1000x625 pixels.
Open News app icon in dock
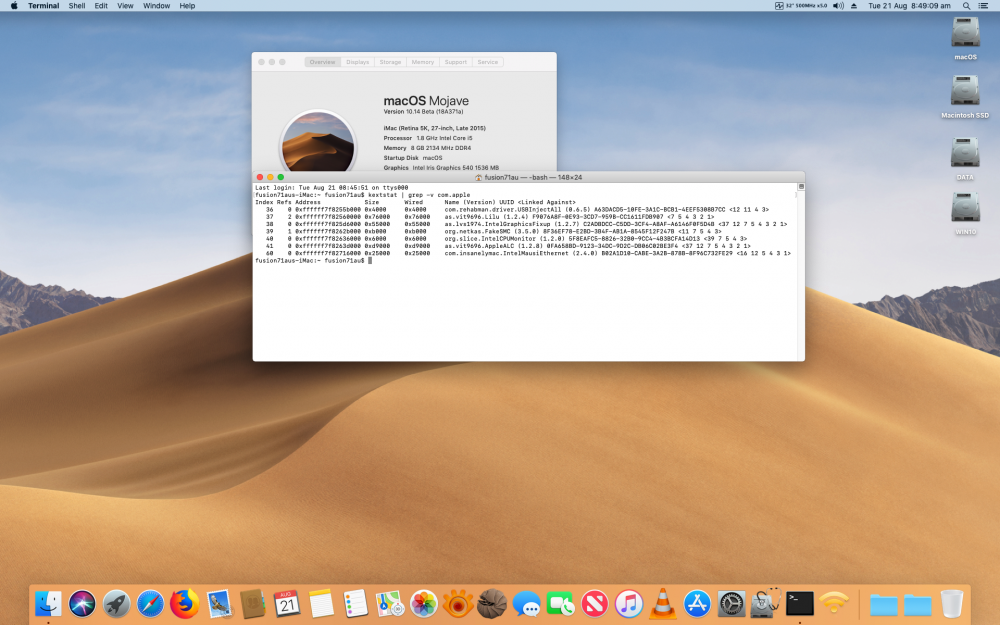(x=594, y=603)
